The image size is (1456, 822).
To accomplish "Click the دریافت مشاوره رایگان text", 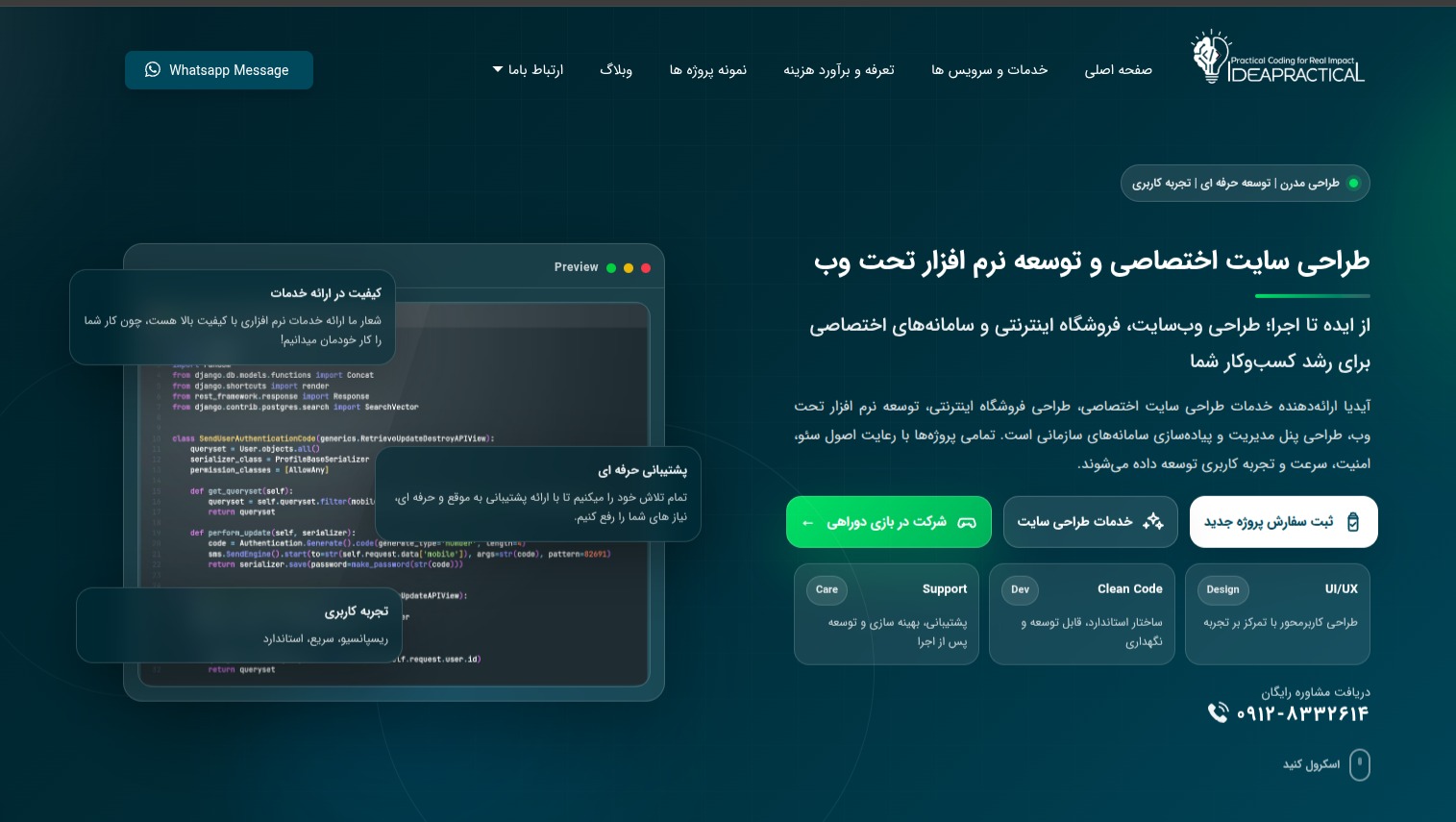I will tap(1316, 692).
